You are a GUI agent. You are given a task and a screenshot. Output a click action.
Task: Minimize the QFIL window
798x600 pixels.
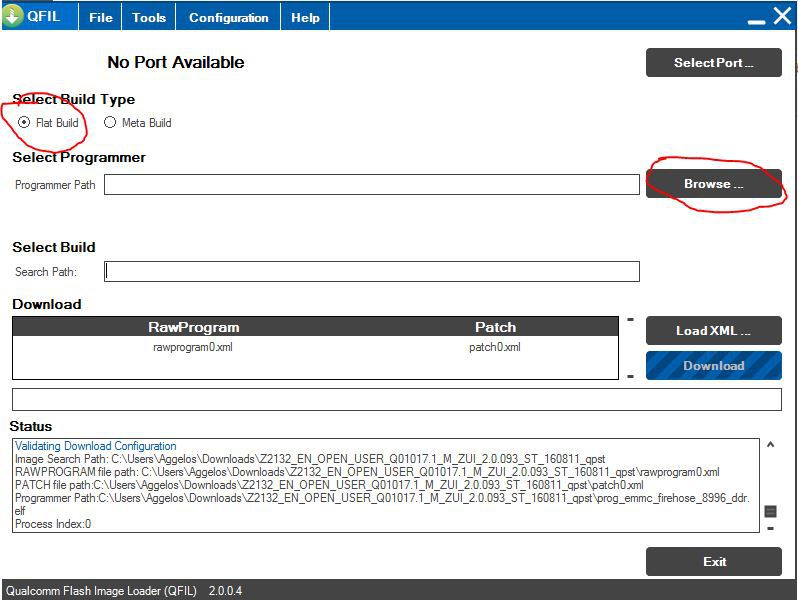click(x=756, y=21)
